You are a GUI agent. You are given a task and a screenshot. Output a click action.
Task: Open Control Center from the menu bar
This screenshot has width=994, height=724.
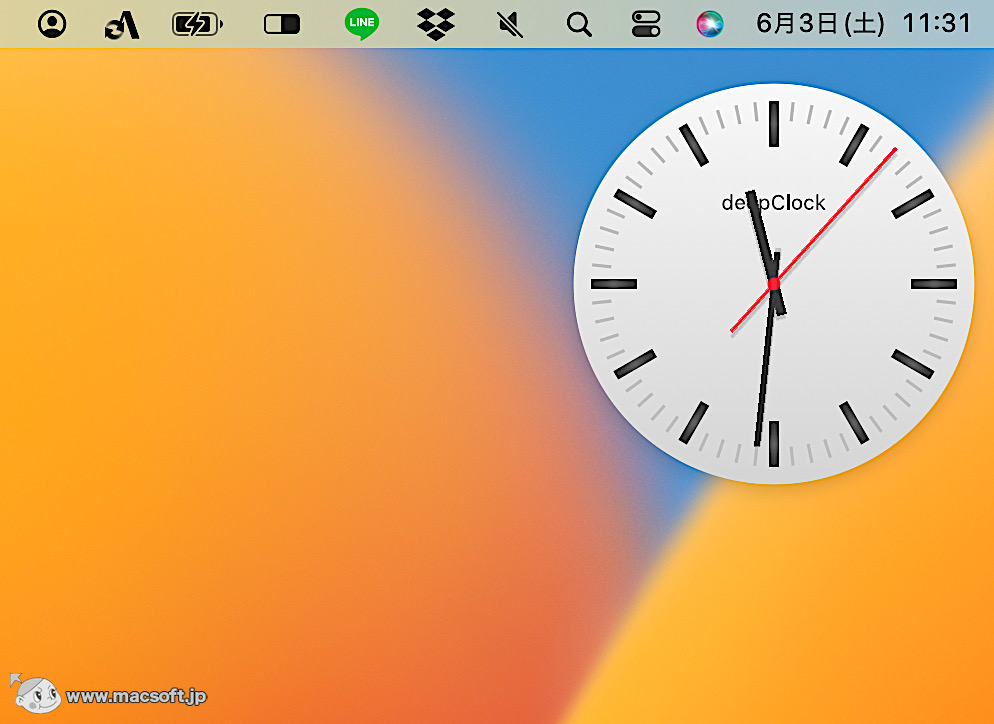pyautogui.click(x=645, y=24)
